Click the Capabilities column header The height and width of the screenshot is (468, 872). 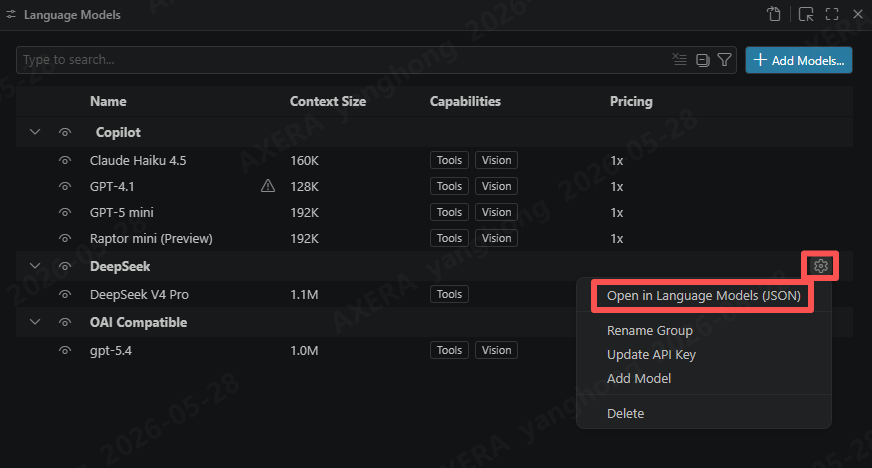(465, 101)
